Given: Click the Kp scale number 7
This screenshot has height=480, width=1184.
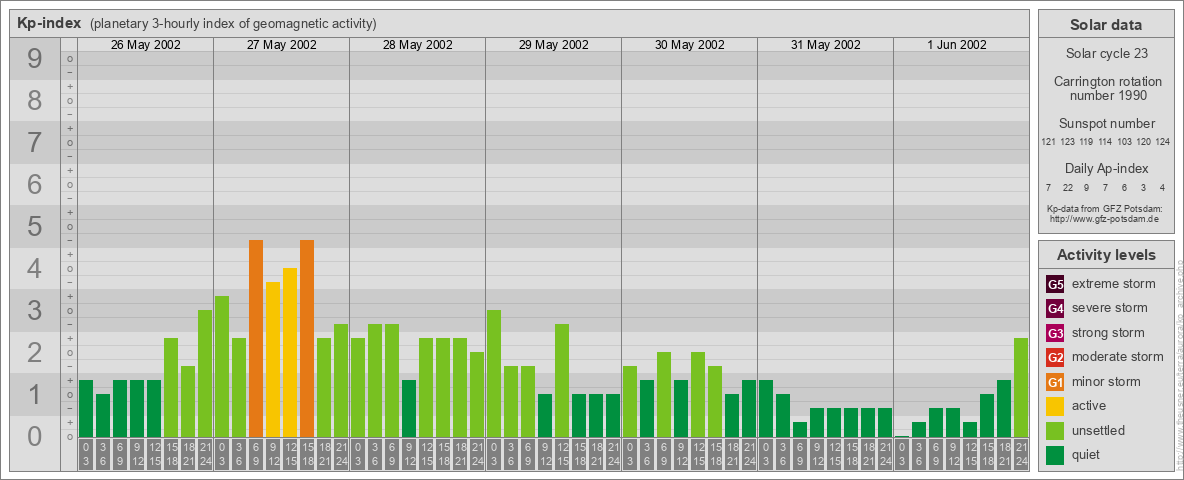Looking at the screenshot, I should pos(35,143).
